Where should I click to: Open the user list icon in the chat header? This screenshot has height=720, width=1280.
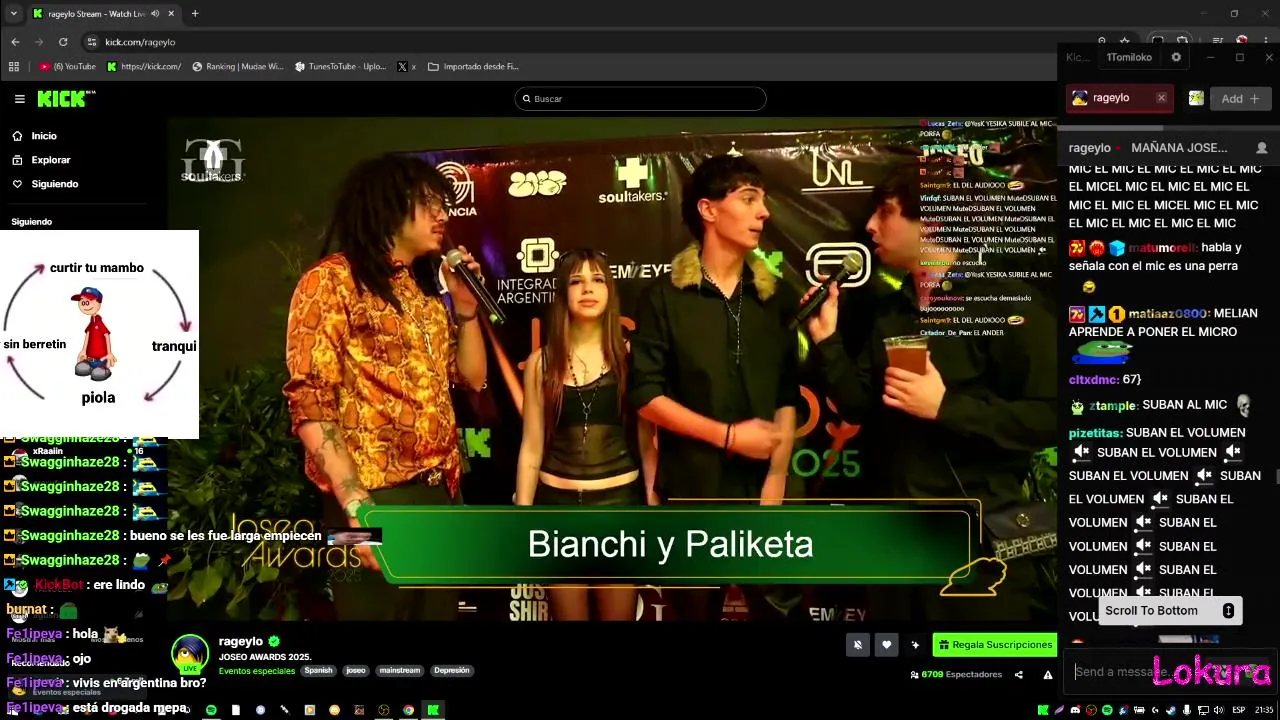pos(1261,148)
